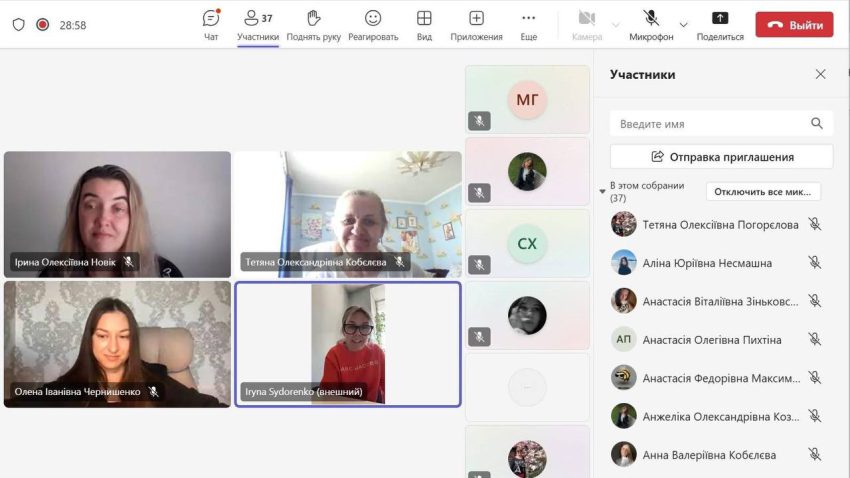Toggle the Камера camera button

(587, 25)
